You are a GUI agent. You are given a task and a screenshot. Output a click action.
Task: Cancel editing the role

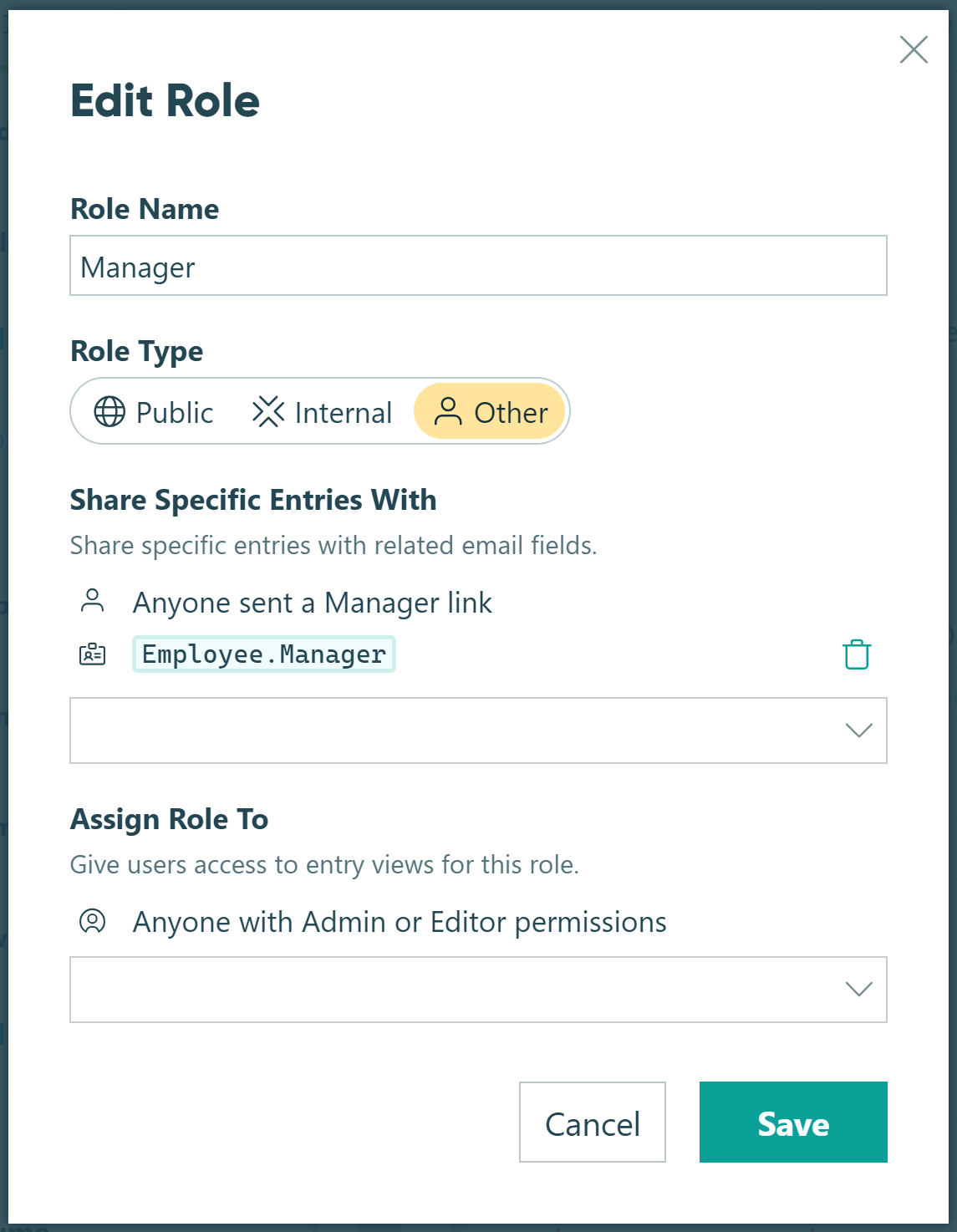(592, 1123)
